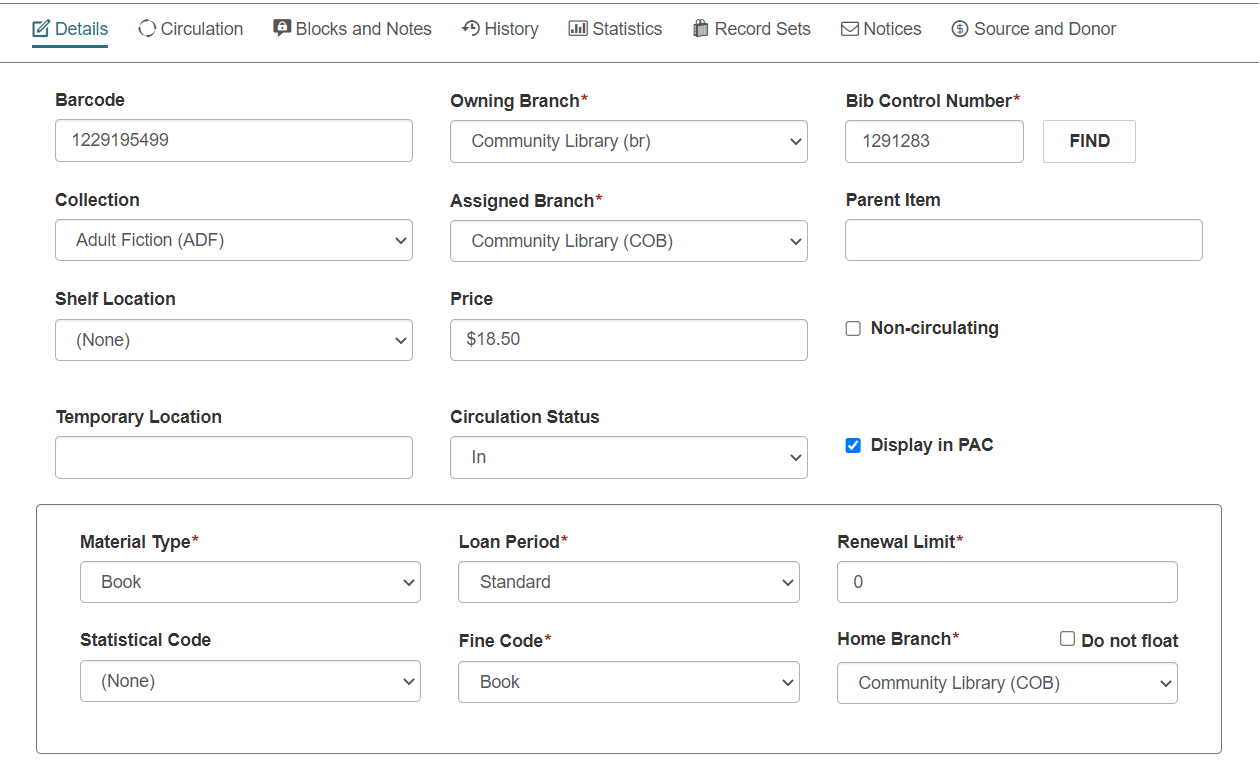The image size is (1260, 763).
Task: Enable the Non-circulating checkbox
Action: [x=853, y=328]
